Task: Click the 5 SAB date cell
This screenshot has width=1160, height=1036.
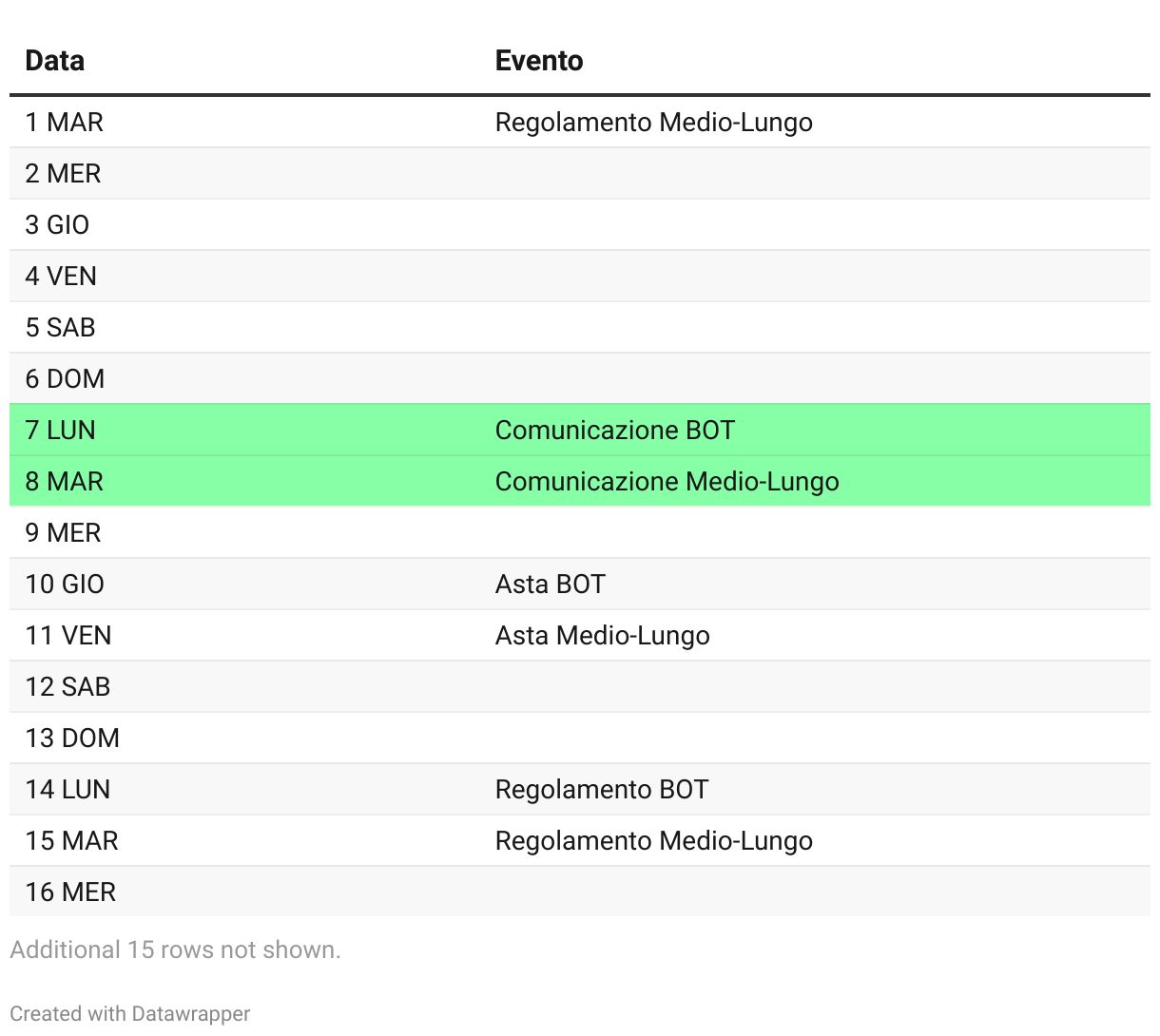Action: tap(61, 328)
